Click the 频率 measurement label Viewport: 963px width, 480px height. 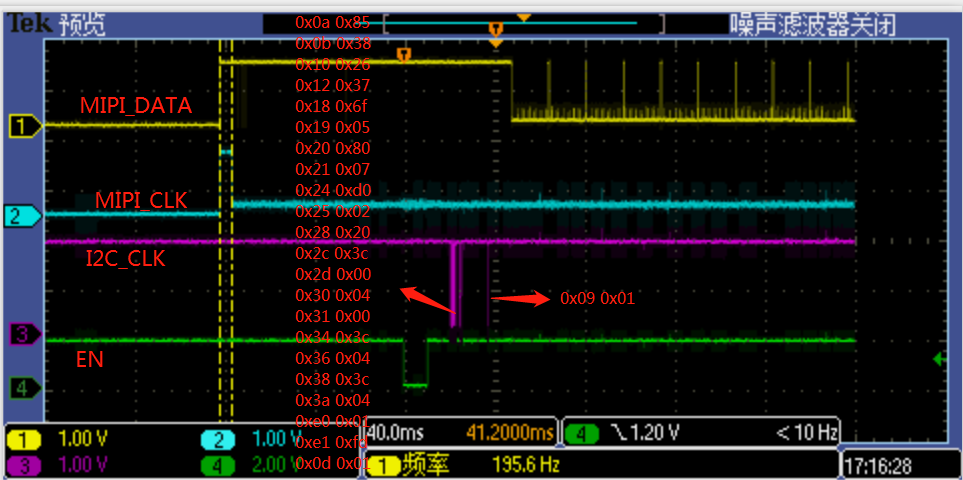425,465
